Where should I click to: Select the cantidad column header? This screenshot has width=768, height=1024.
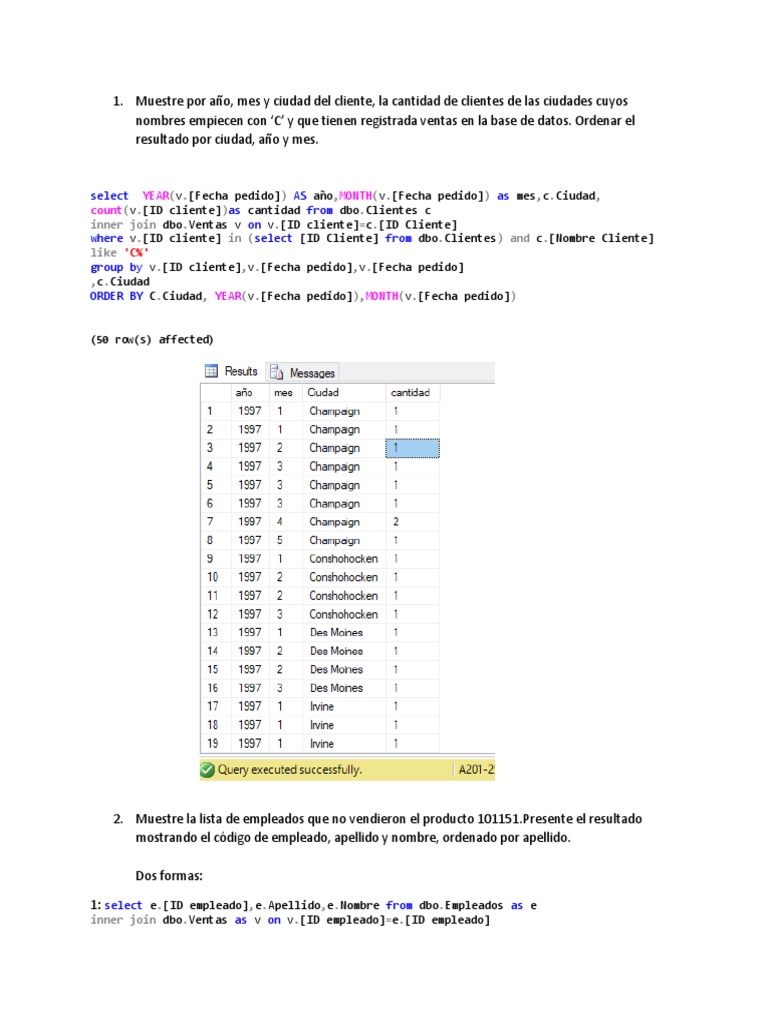coord(411,392)
